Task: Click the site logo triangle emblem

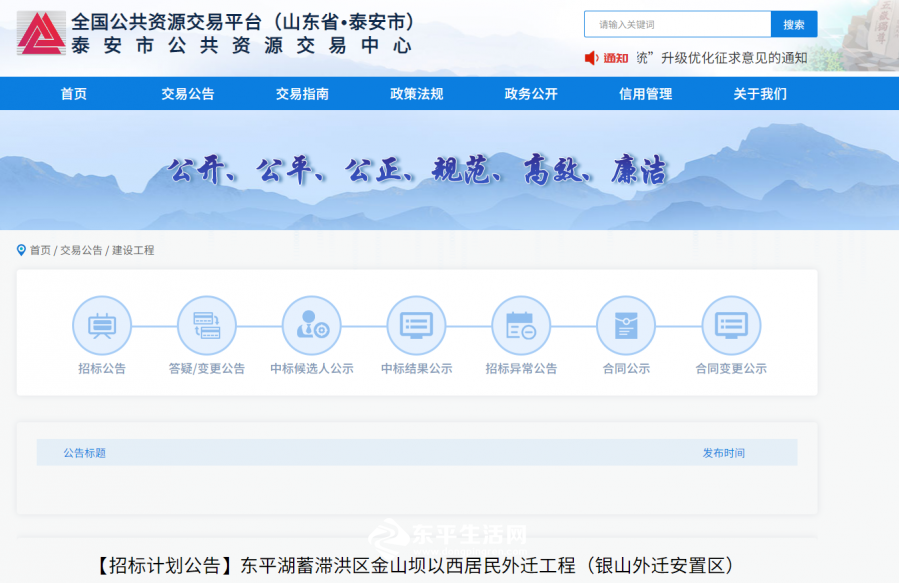Action: pyautogui.click(x=41, y=34)
